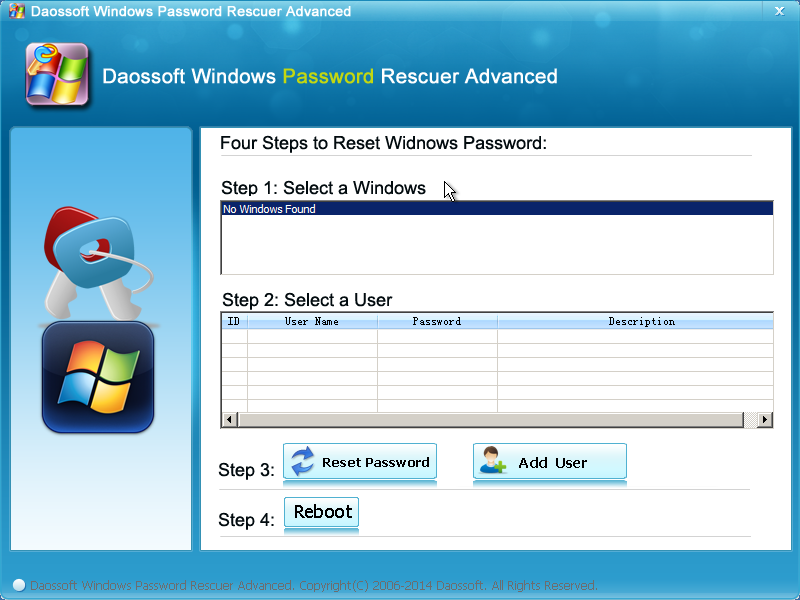The height and width of the screenshot is (600, 800).
Task: Click the Reboot button
Action: tap(321, 512)
